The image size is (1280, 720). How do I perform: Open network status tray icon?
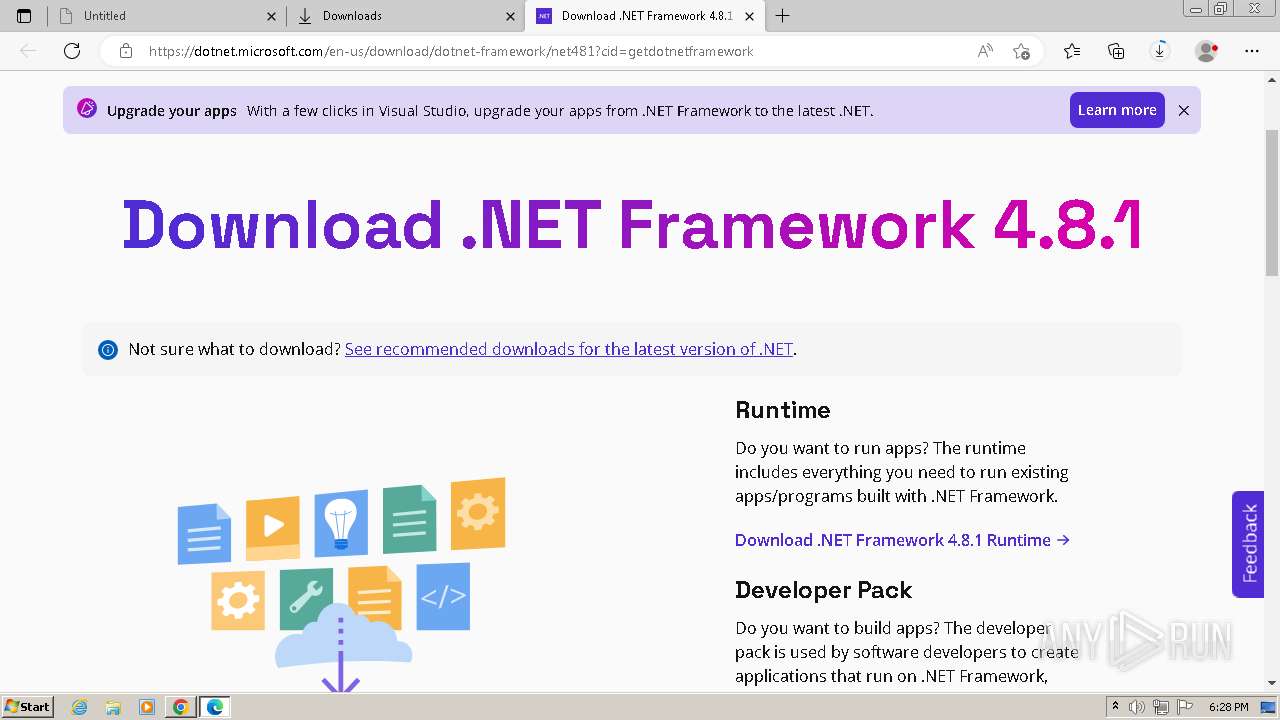(x=1160, y=707)
